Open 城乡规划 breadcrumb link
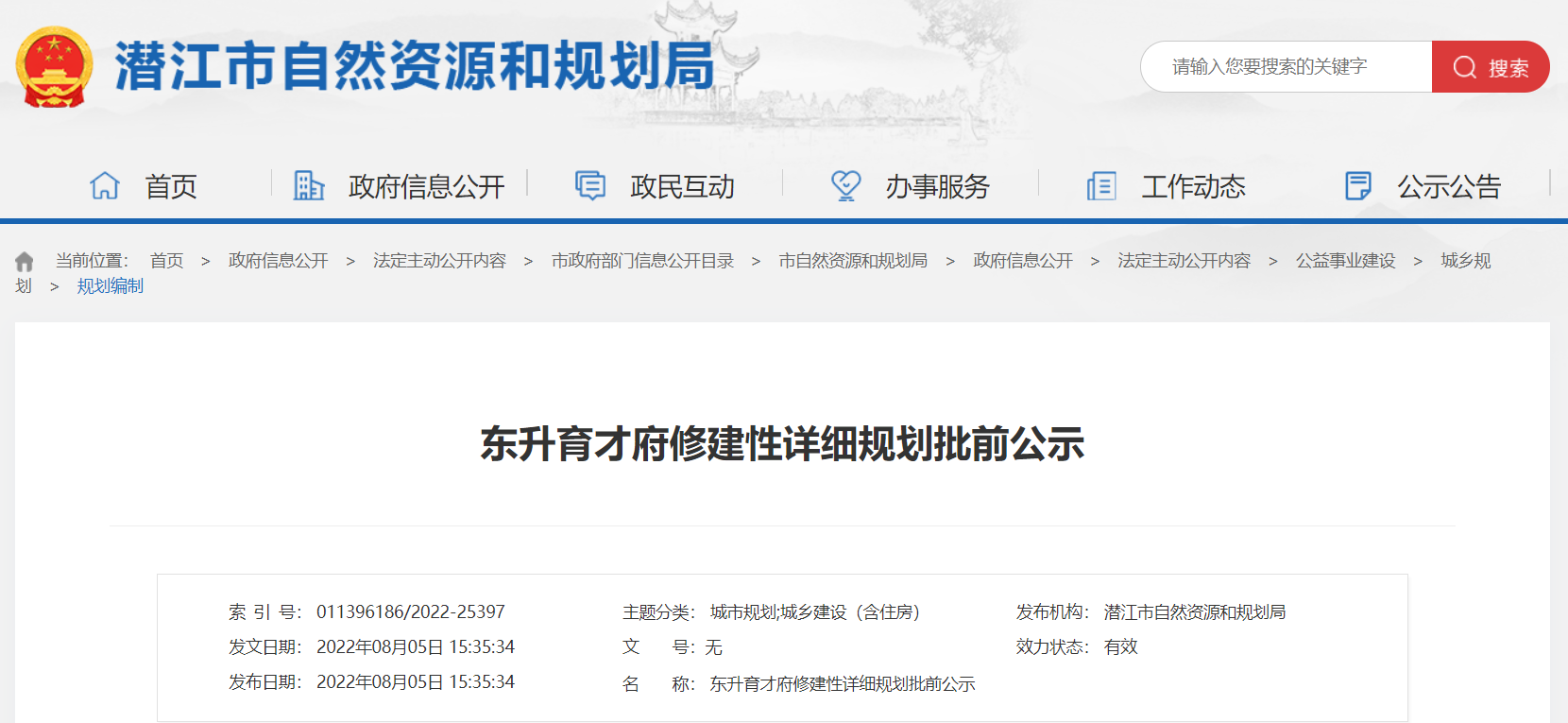Viewport: 1568px width, 723px height. (1465, 261)
